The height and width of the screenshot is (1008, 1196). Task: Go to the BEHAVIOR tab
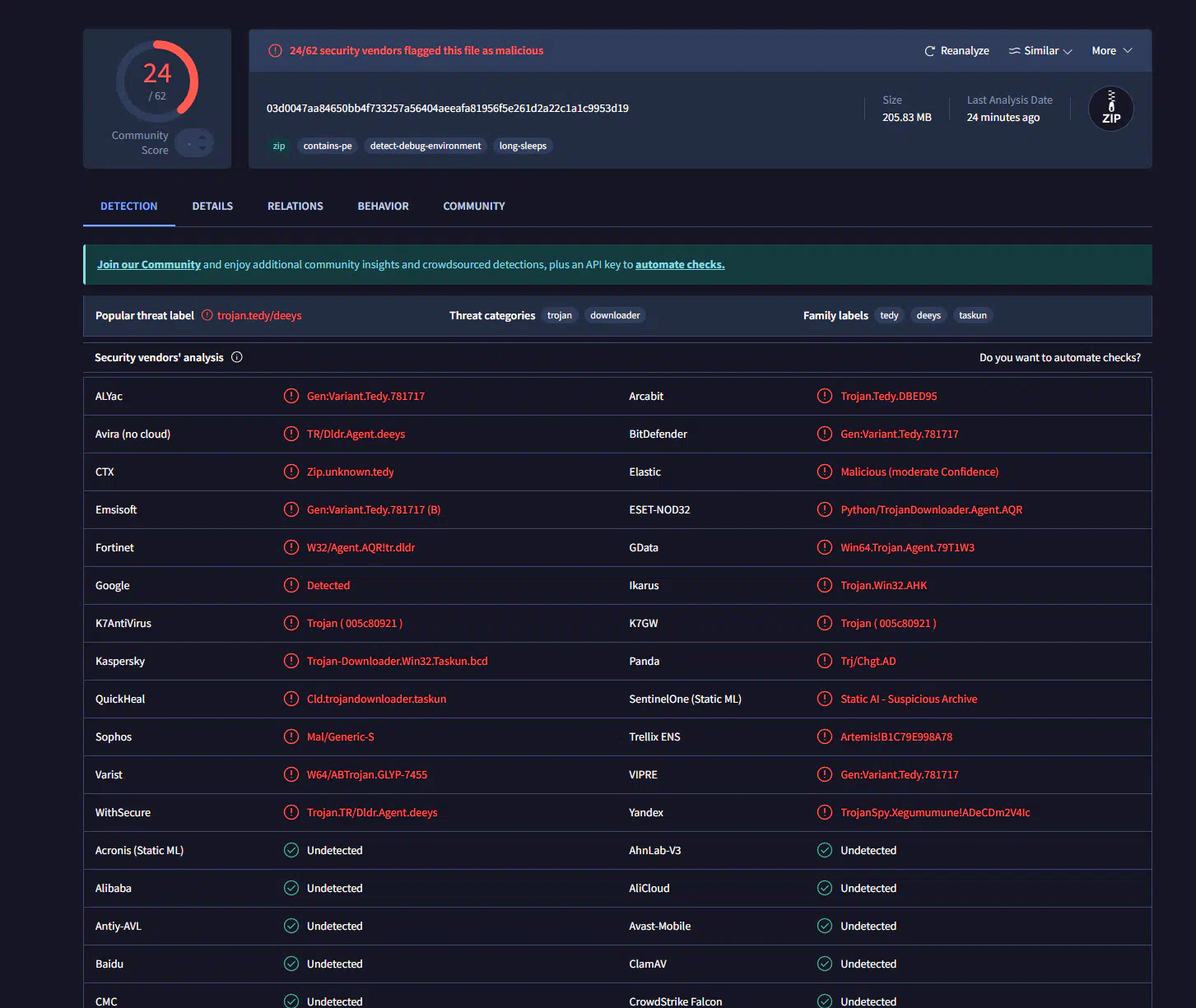click(x=383, y=207)
